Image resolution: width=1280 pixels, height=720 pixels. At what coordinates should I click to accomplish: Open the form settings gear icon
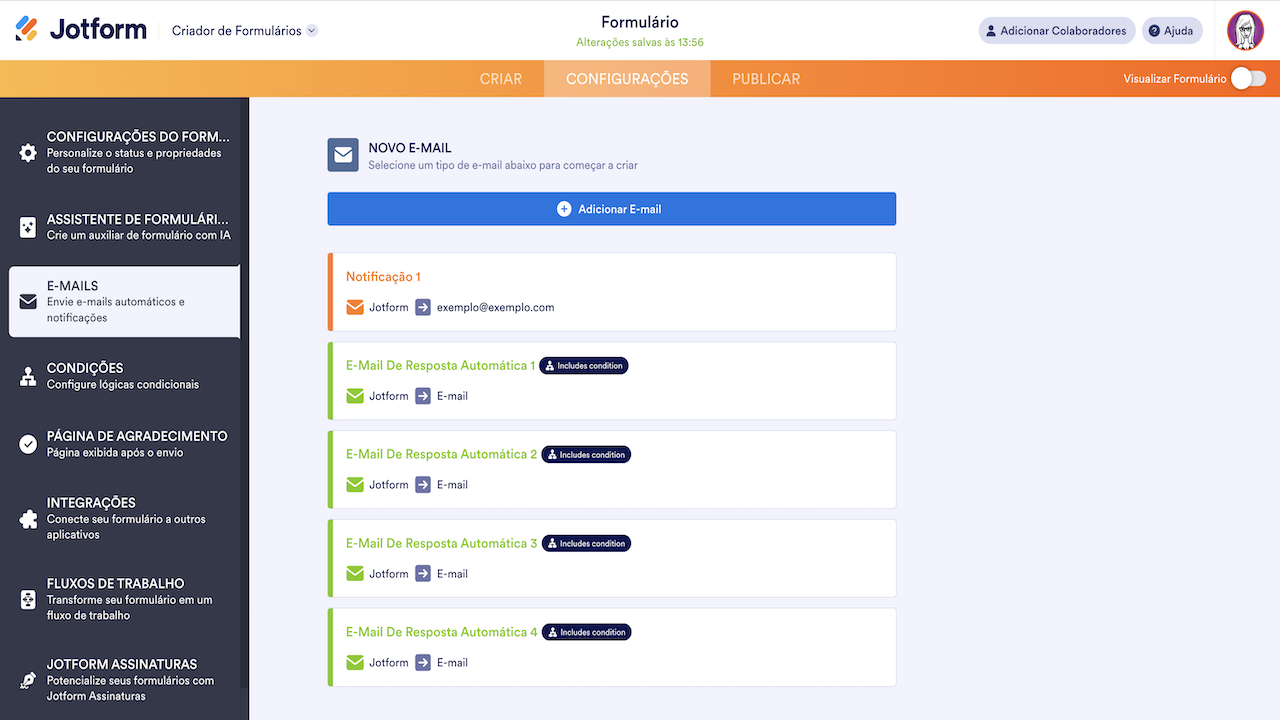28,153
